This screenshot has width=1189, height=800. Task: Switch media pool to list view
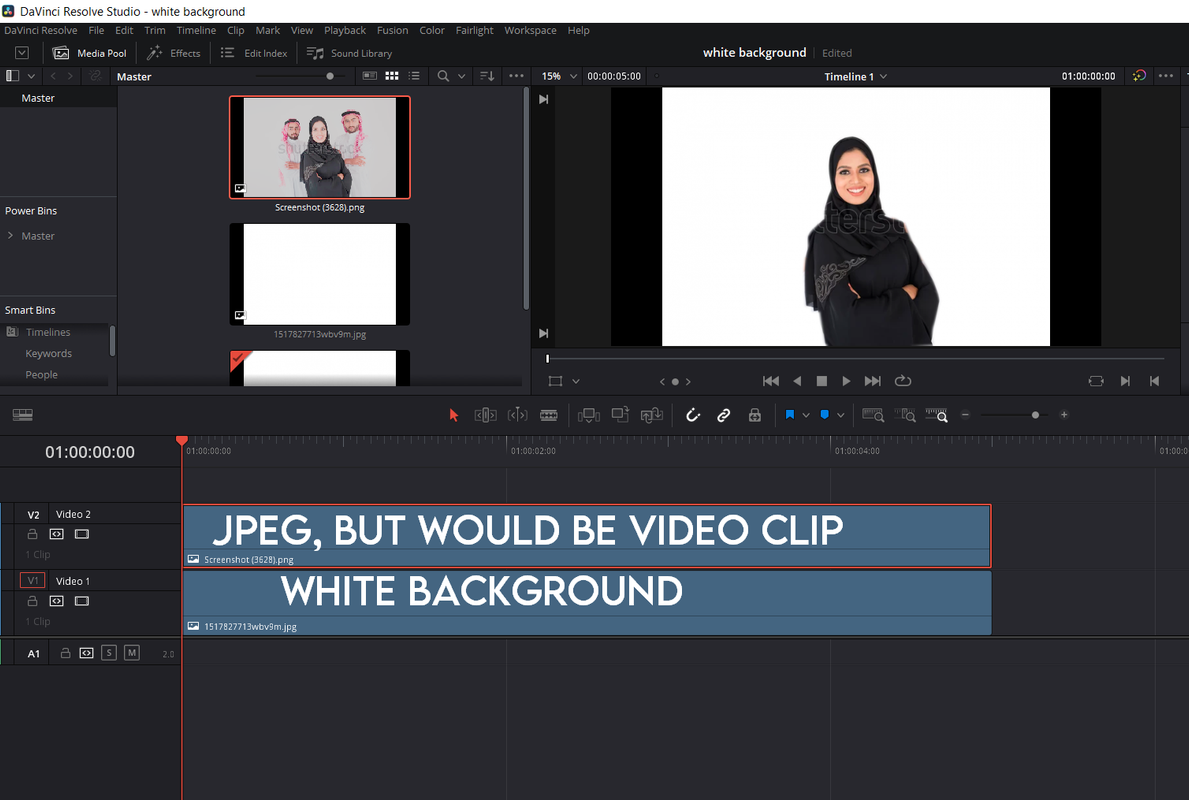pyautogui.click(x=414, y=76)
